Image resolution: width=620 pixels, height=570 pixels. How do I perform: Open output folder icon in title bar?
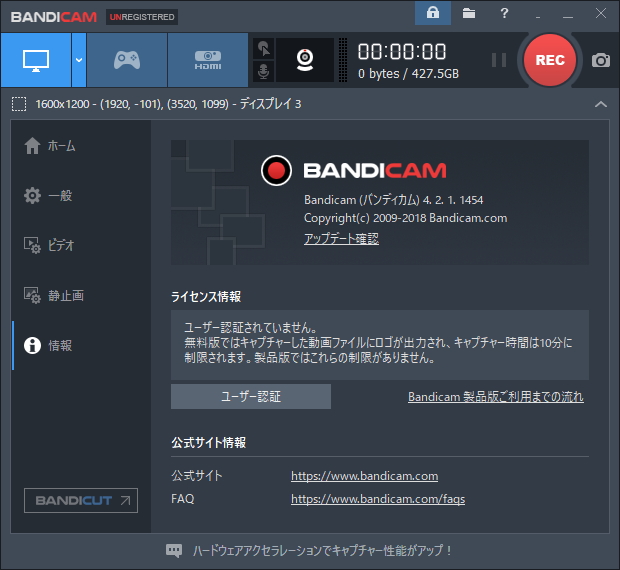469,13
